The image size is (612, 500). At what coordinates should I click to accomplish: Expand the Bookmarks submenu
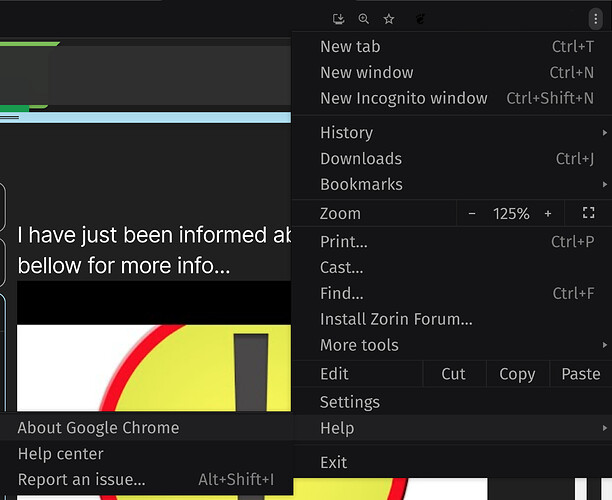pos(452,184)
